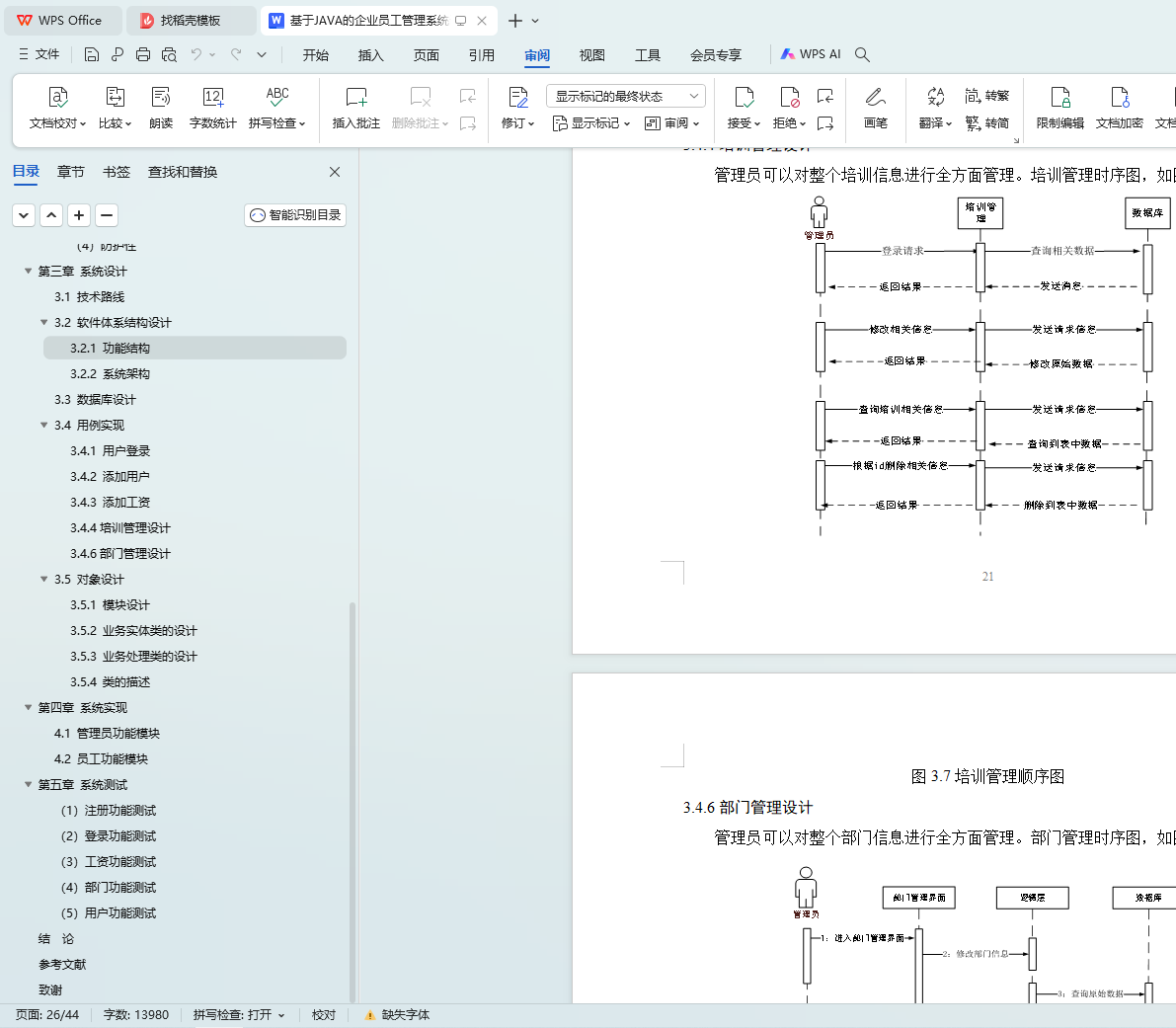
Task: Open the 找稻壳模板 tab
Action: pyautogui.click(x=191, y=21)
